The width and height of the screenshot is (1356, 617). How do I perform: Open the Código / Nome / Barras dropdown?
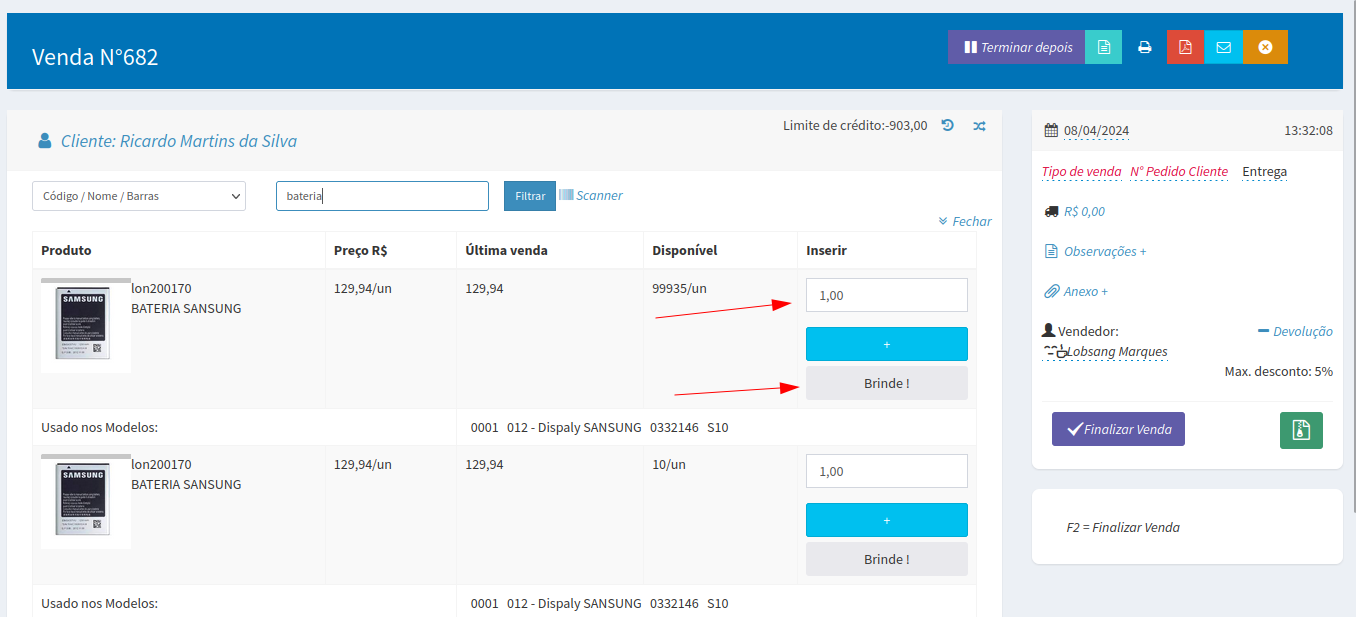(139, 196)
